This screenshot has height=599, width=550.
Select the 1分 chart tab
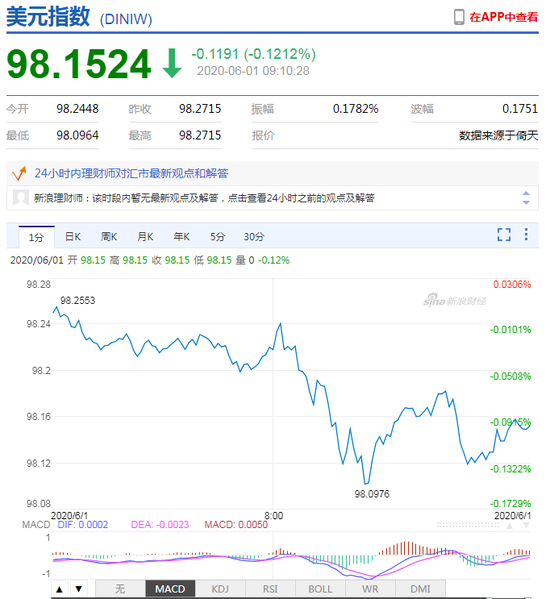pos(37,237)
